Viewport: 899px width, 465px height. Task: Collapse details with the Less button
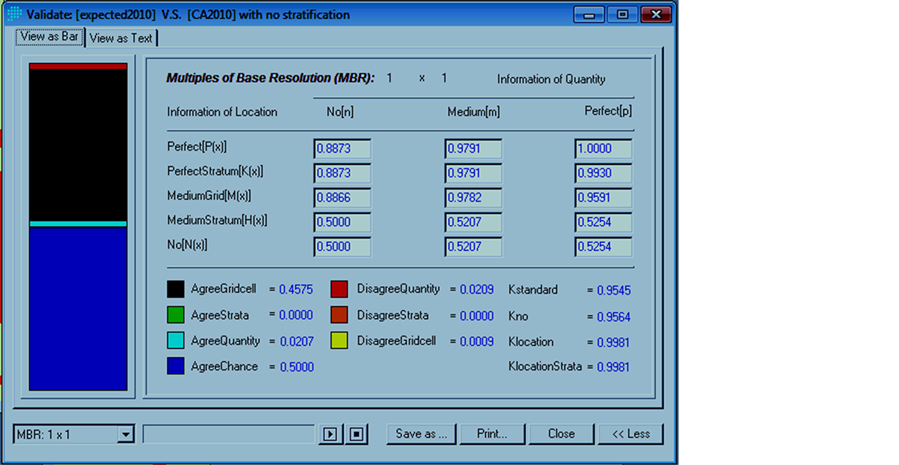pyautogui.click(x=630, y=434)
